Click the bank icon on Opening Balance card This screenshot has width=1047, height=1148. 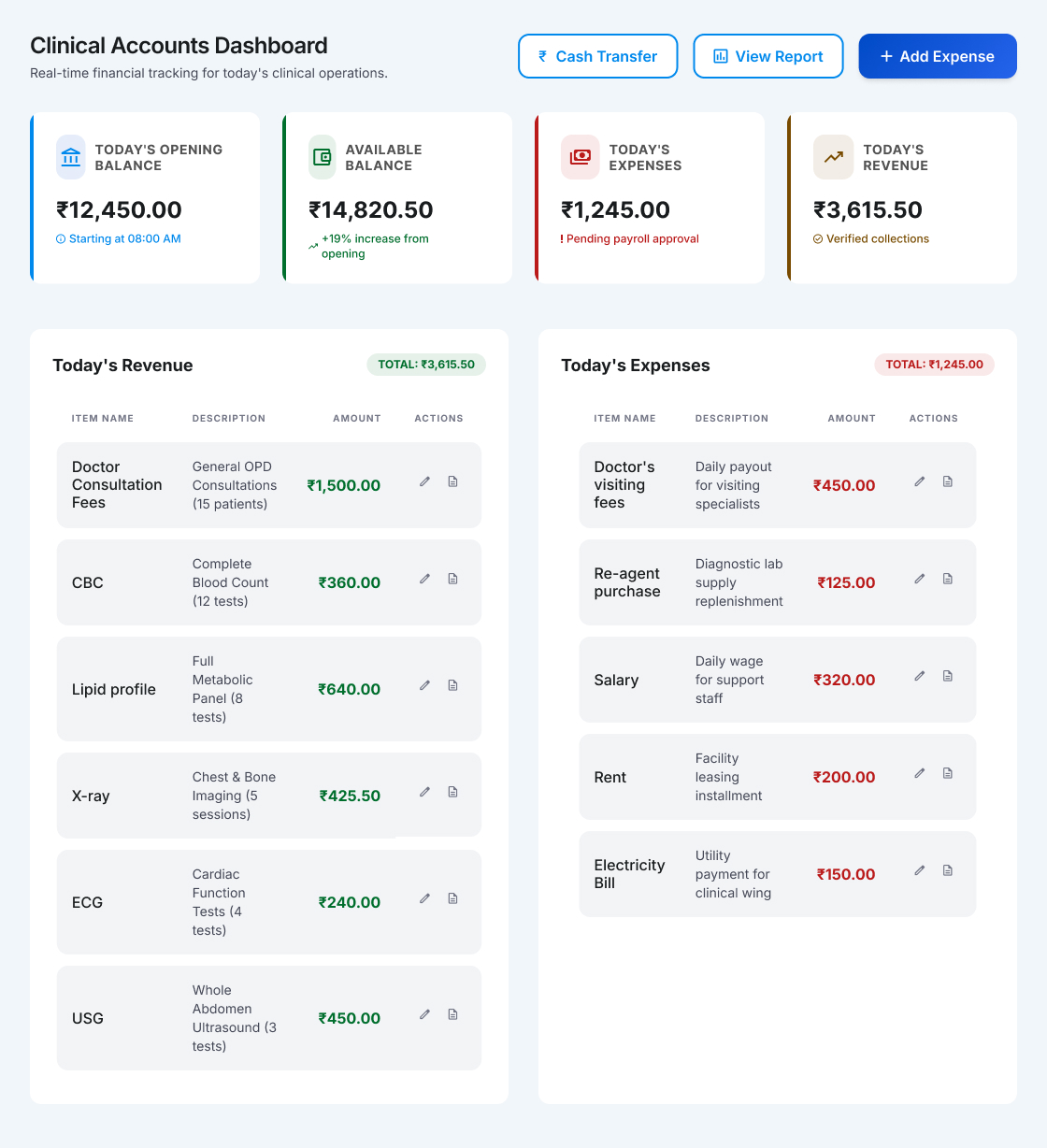(x=70, y=157)
